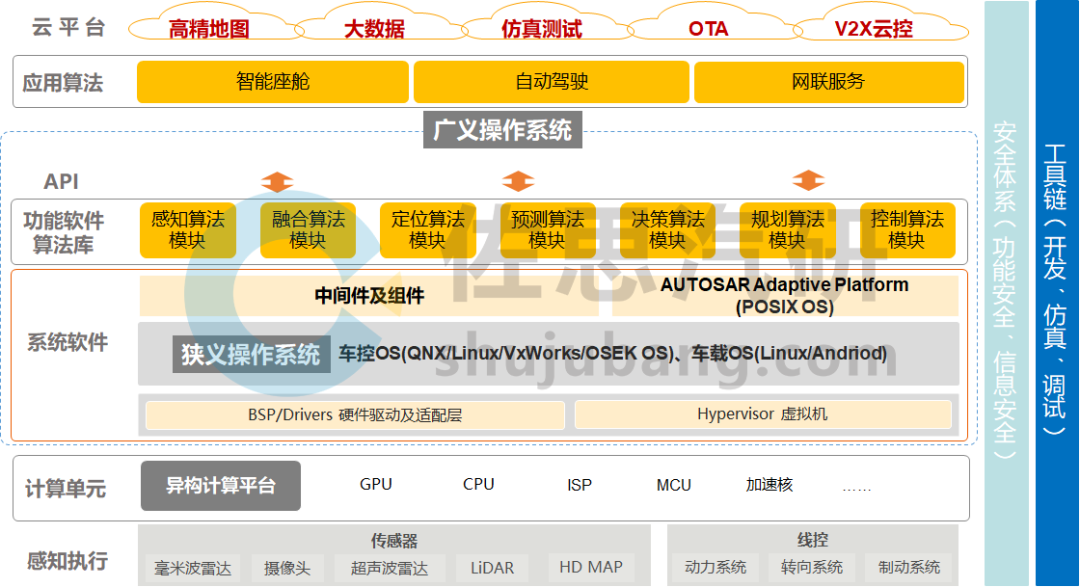
Task: Select the 计算单元 heading
Action: click(x=65, y=488)
